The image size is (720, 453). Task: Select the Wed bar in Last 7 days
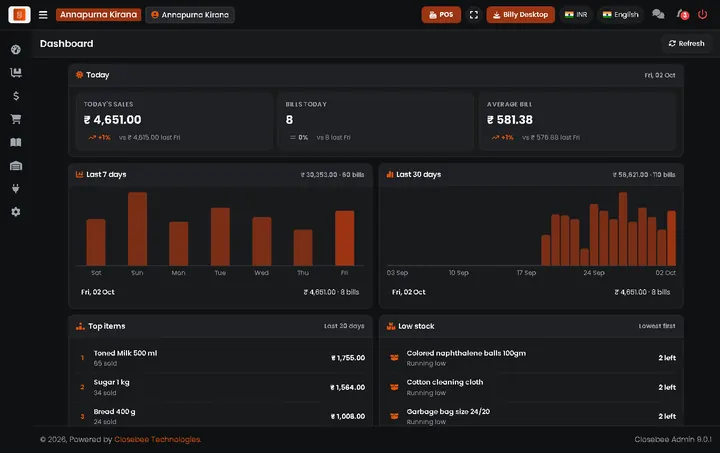click(262, 241)
